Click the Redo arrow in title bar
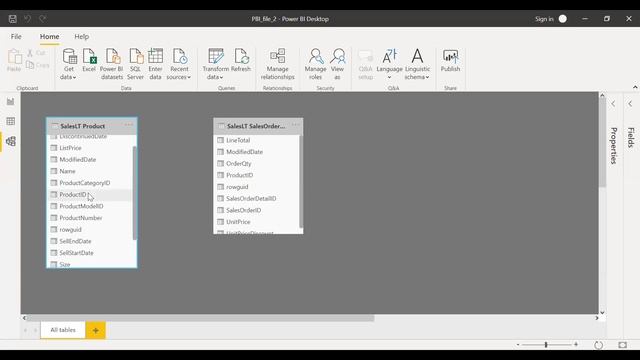 42,19
